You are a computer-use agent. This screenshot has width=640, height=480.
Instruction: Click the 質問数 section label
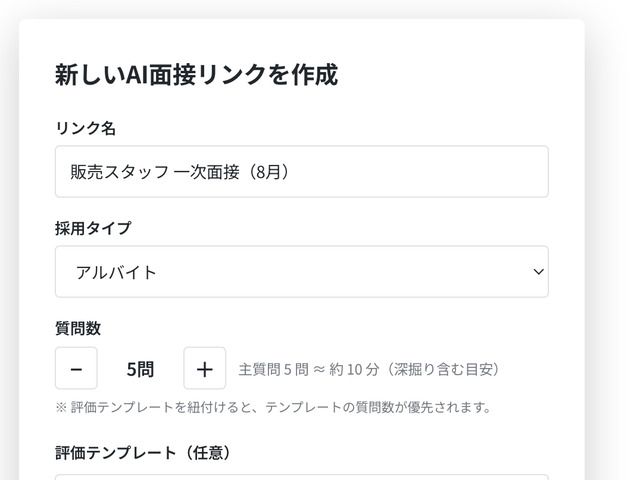78,328
